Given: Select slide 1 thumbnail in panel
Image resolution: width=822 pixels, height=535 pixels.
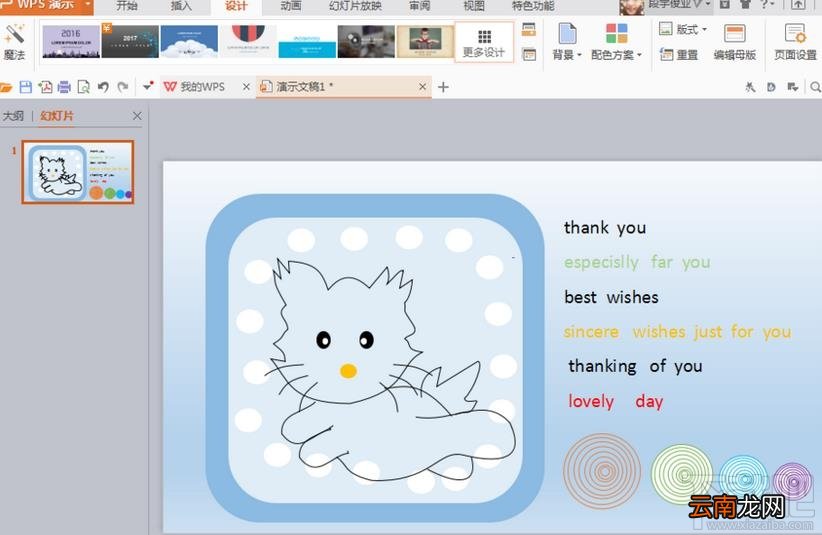Looking at the screenshot, I should (78, 172).
